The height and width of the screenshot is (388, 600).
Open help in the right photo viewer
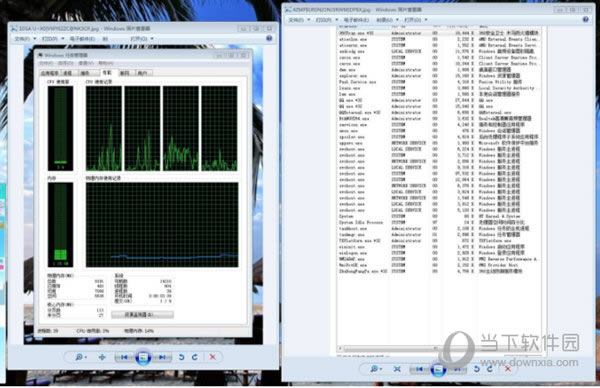click(x=585, y=19)
